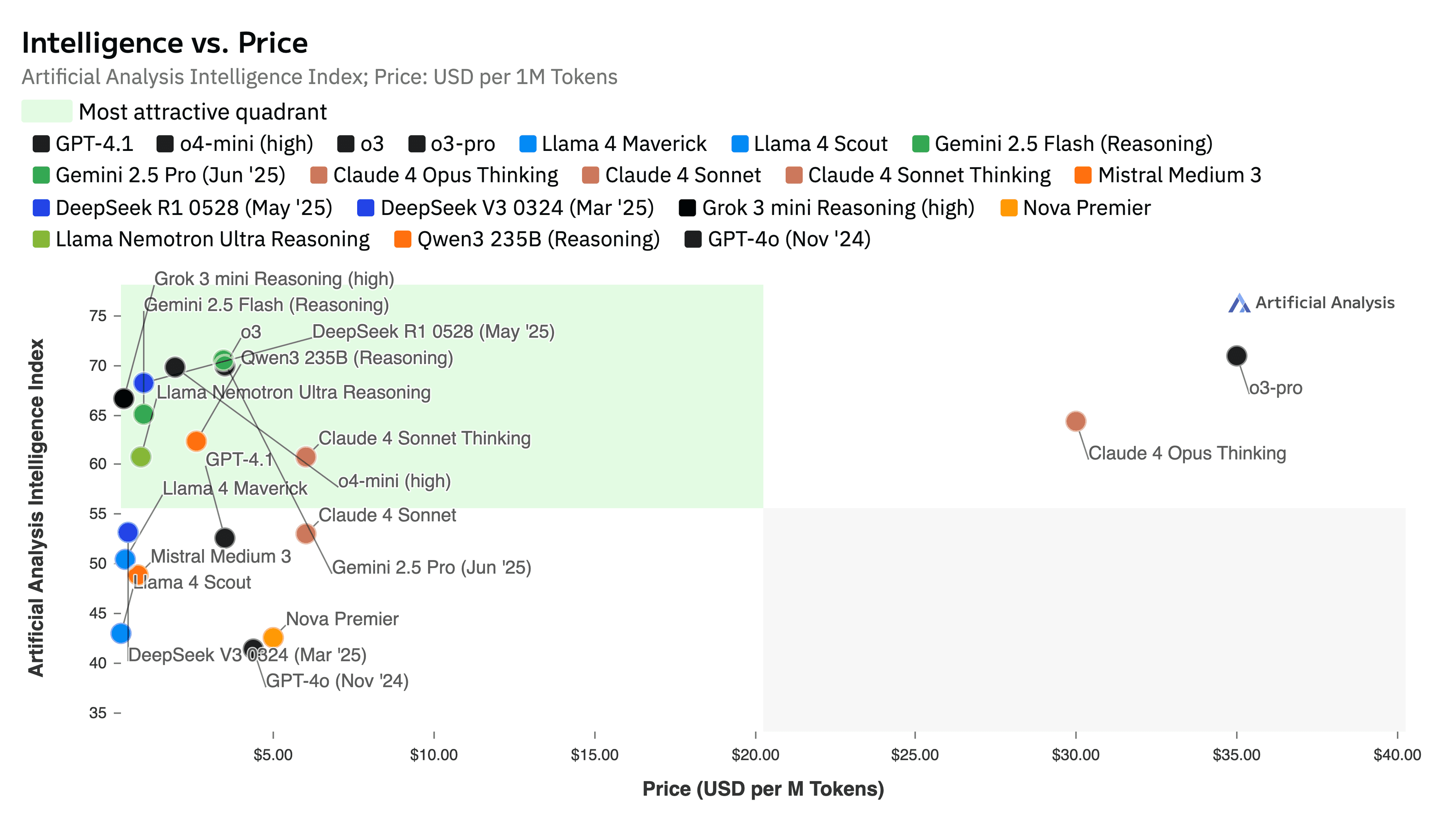Select the Claude 4 Sonnet Thinking data point
Image resolution: width=1456 pixels, height=827 pixels.
coord(306,457)
